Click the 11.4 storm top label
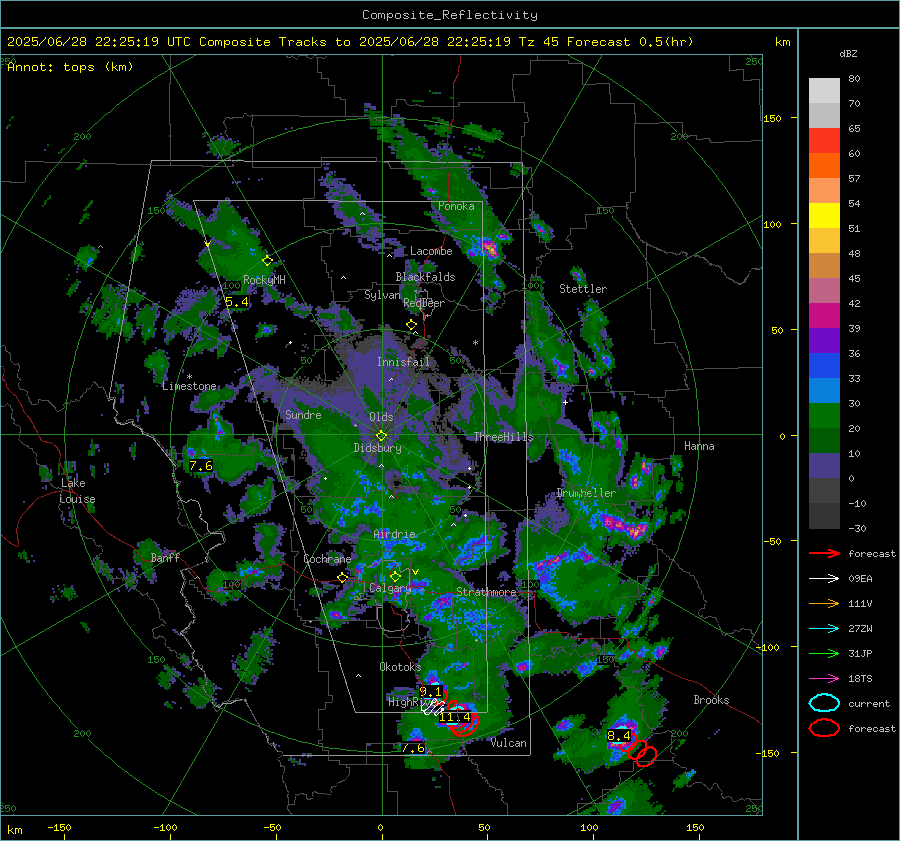The width and height of the screenshot is (900, 841). (455, 717)
